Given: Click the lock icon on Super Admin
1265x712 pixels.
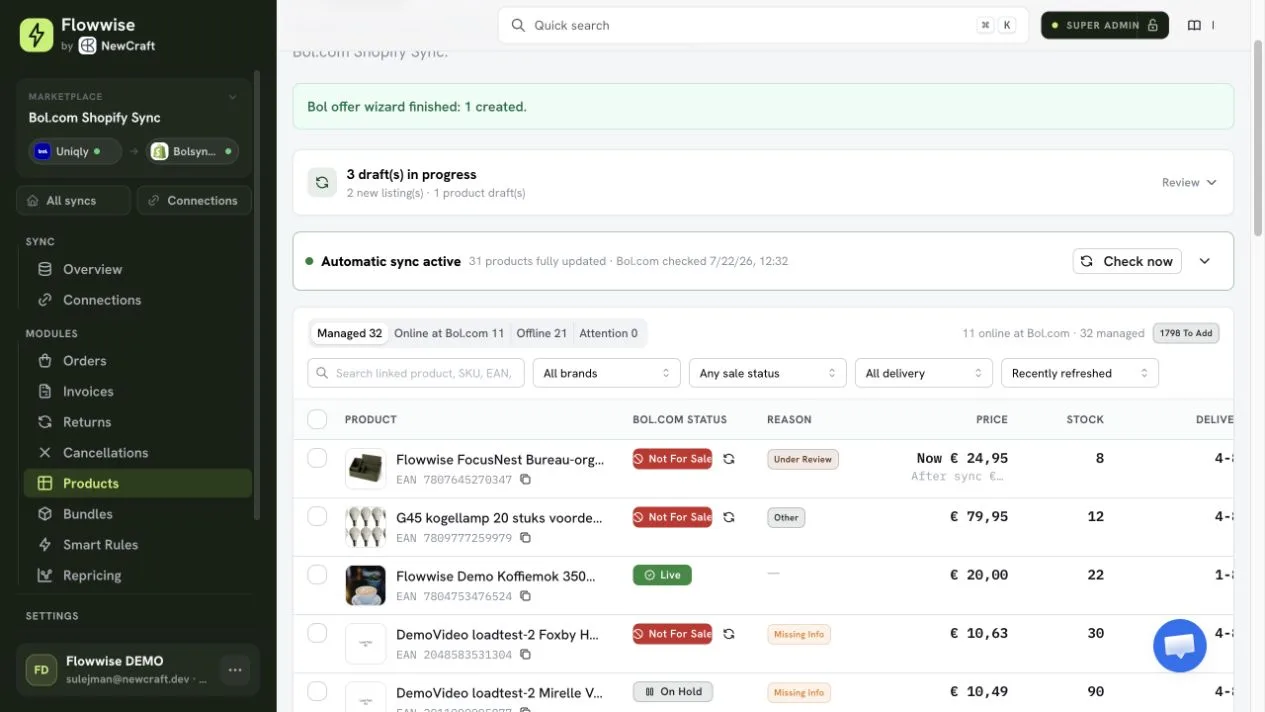Looking at the screenshot, I should [1152, 25].
